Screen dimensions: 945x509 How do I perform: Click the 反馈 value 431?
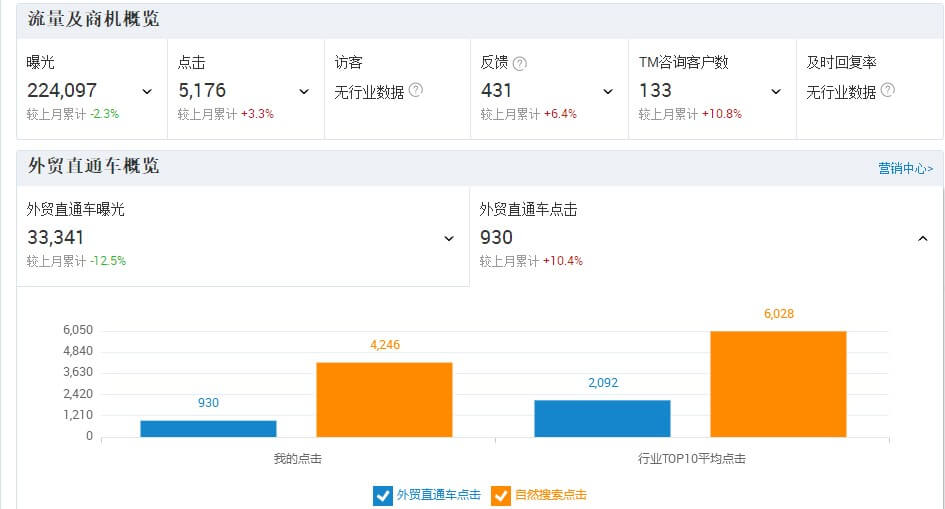[x=497, y=90]
